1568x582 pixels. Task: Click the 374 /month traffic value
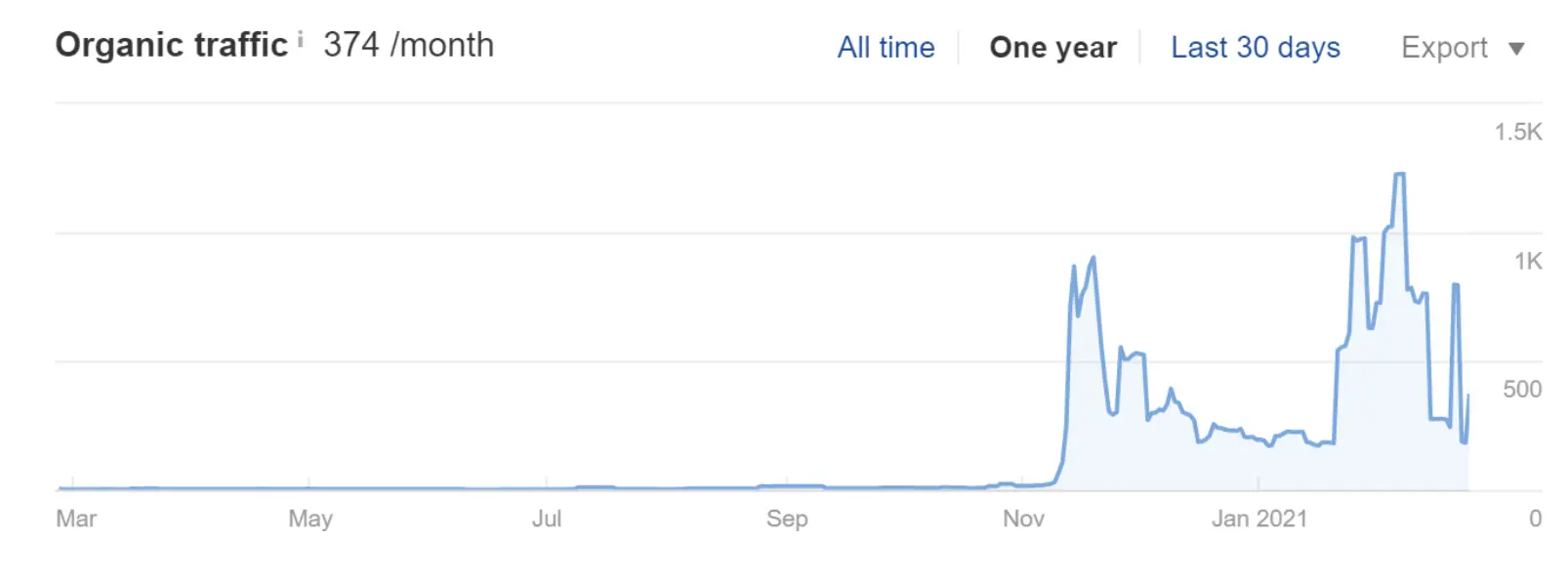click(408, 45)
